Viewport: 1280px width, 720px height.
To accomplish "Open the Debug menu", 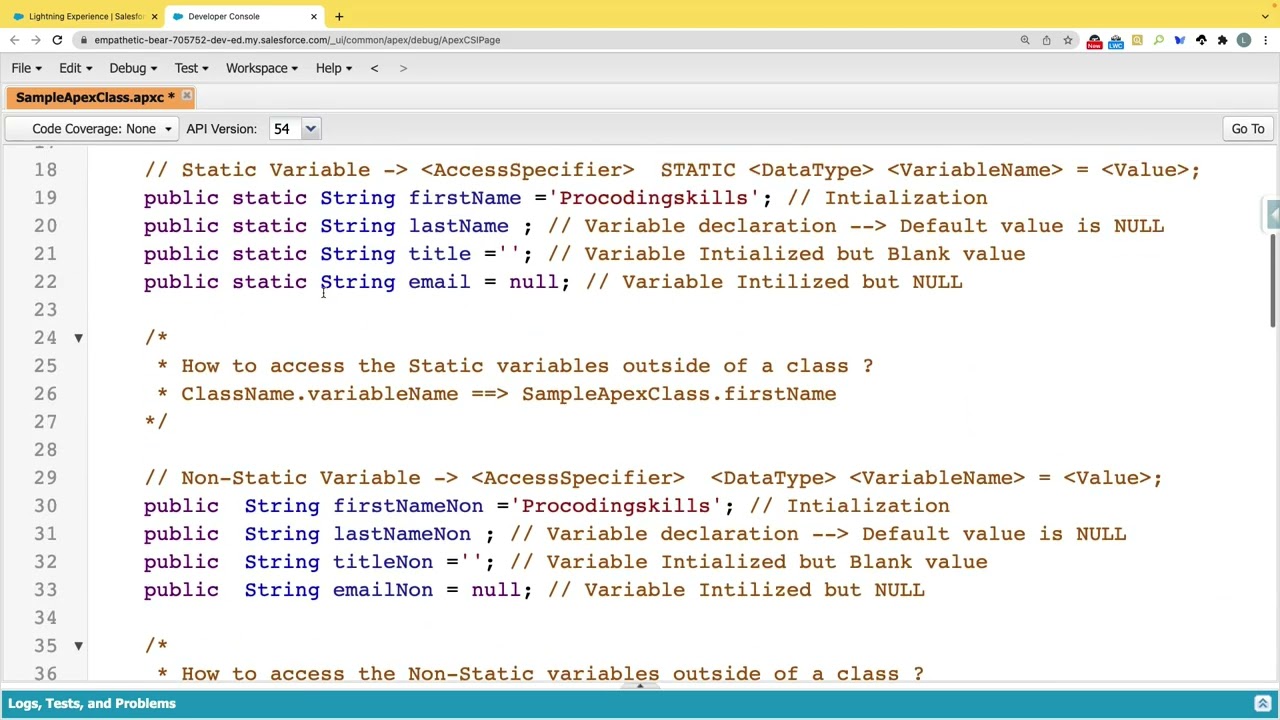I will click(x=132, y=68).
